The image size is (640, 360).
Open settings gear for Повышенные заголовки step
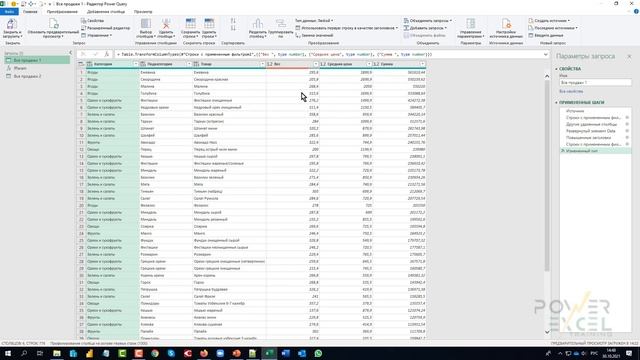pyautogui.click(x=627, y=138)
